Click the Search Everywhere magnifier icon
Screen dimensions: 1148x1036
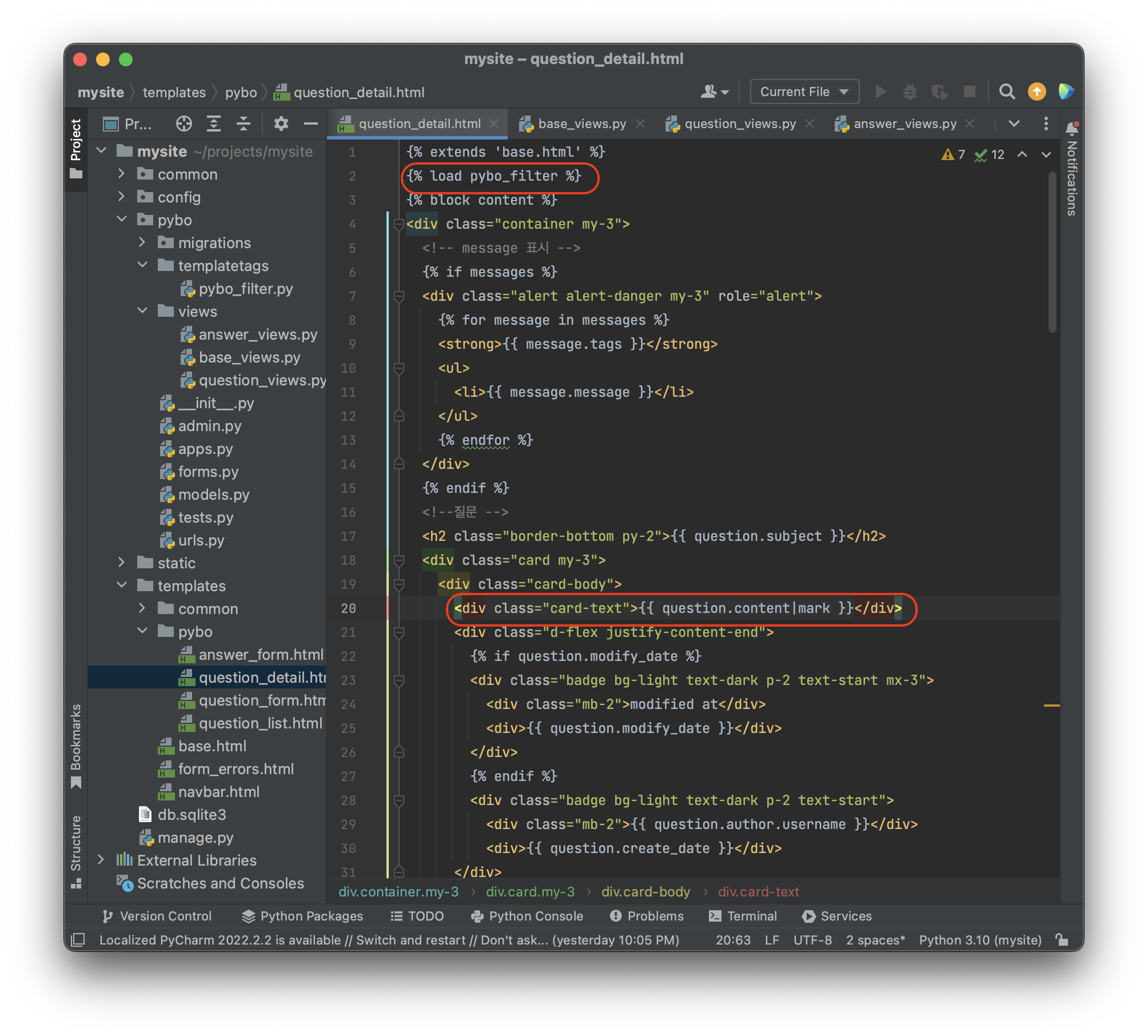1007,92
